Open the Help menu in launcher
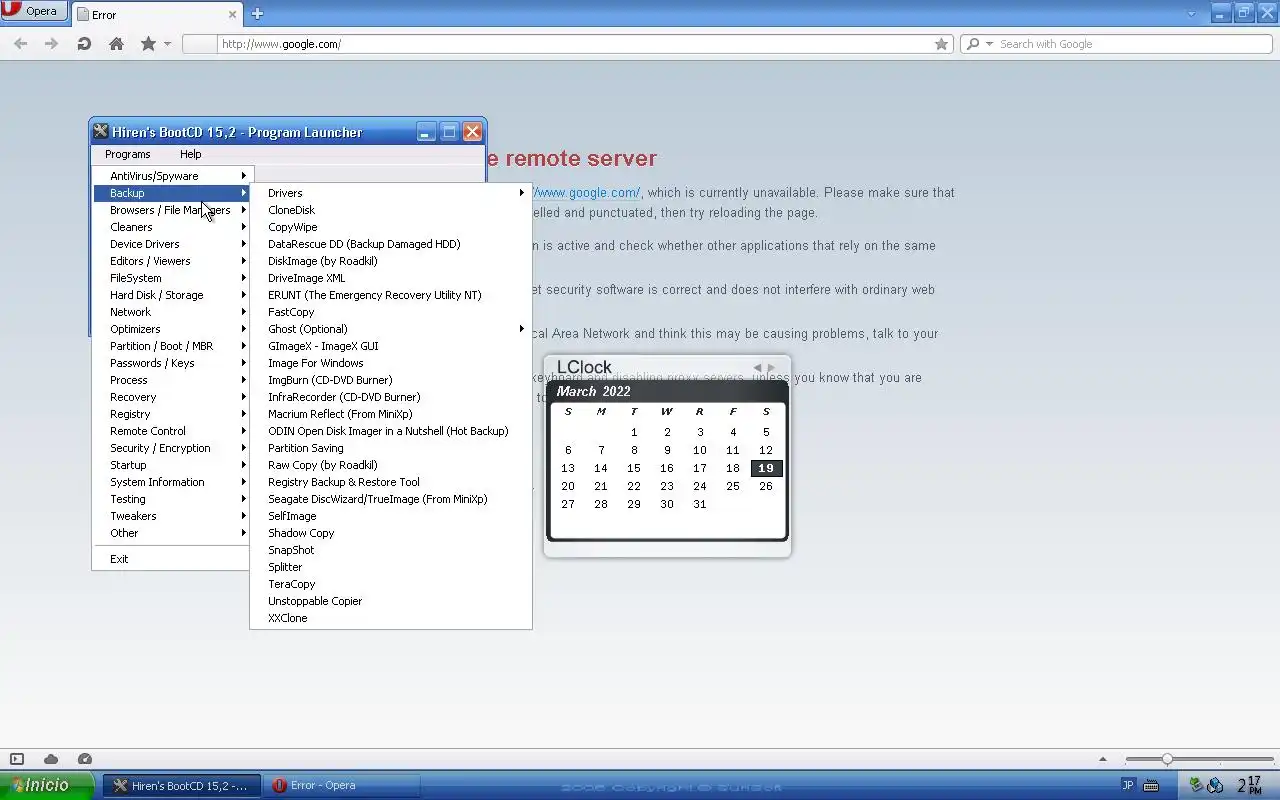 click(190, 154)
